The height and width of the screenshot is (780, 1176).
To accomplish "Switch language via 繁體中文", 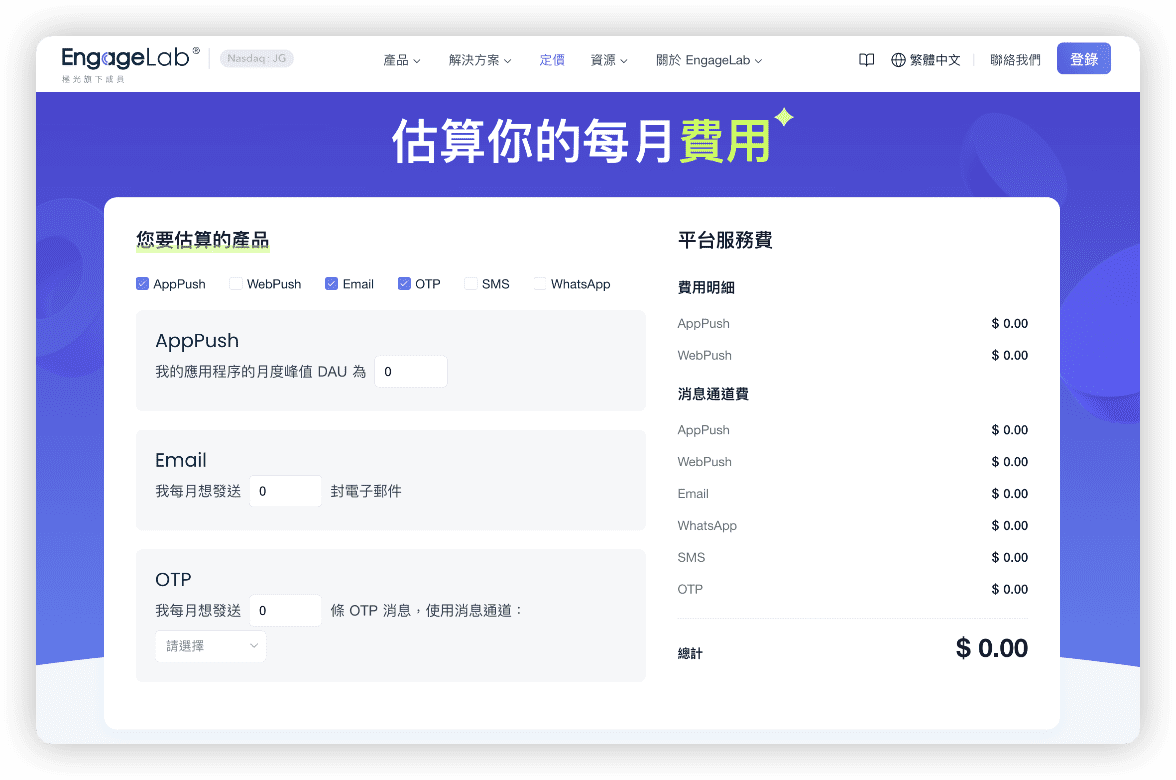I will coord(934,60).
